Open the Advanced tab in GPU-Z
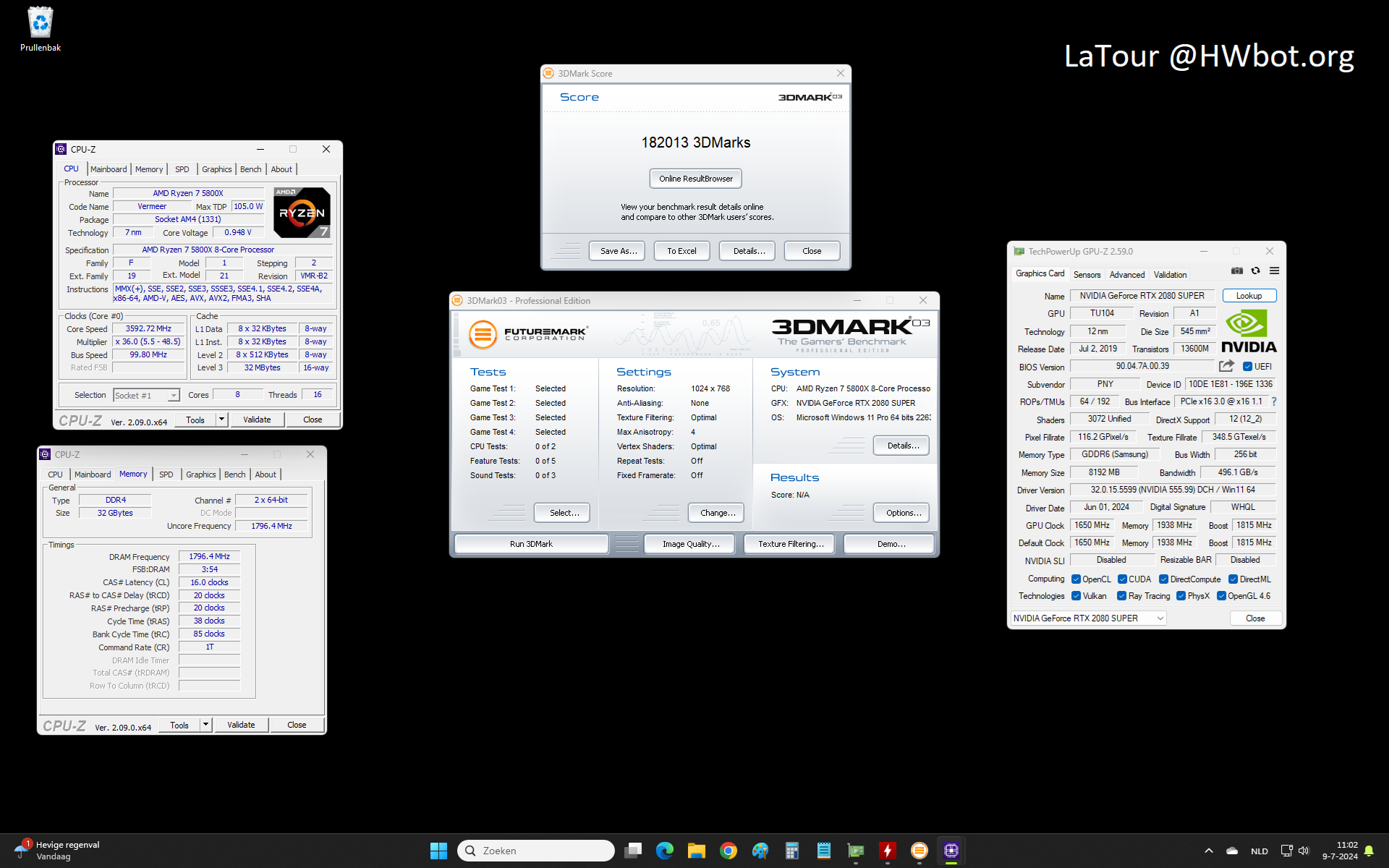 (x=1127, y=275)
